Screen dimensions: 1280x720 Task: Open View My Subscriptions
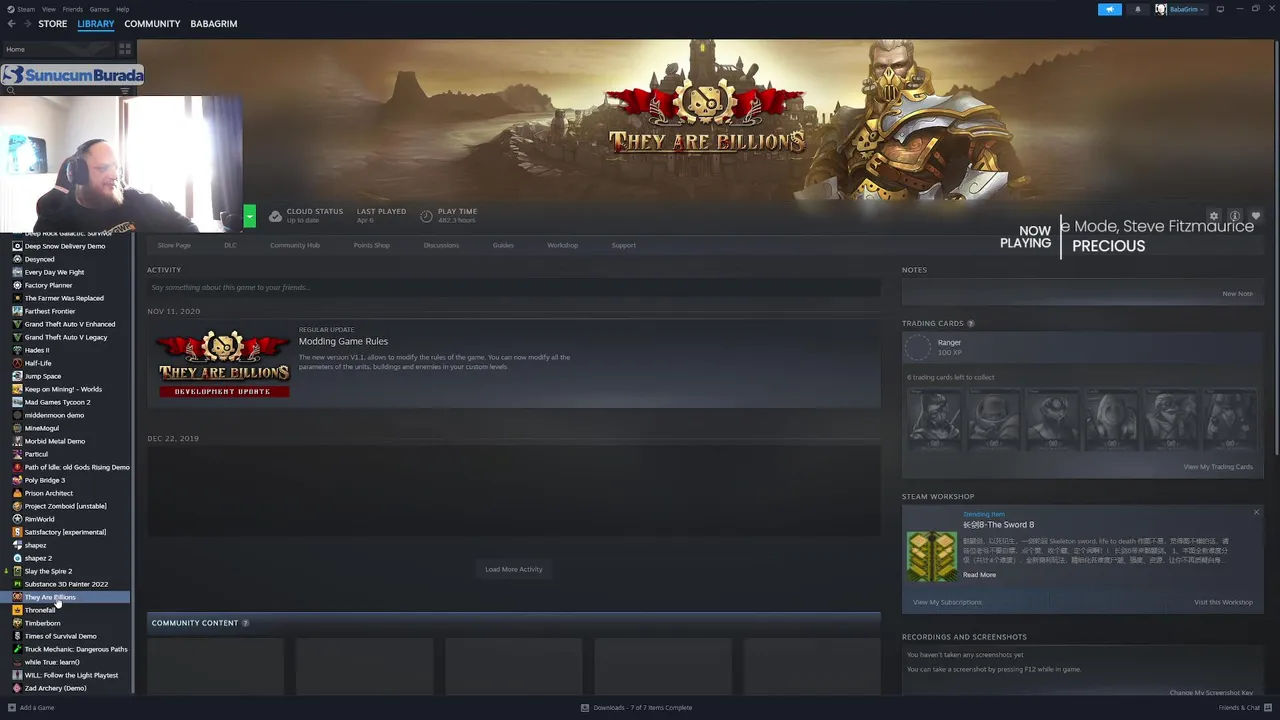(947, 602)
